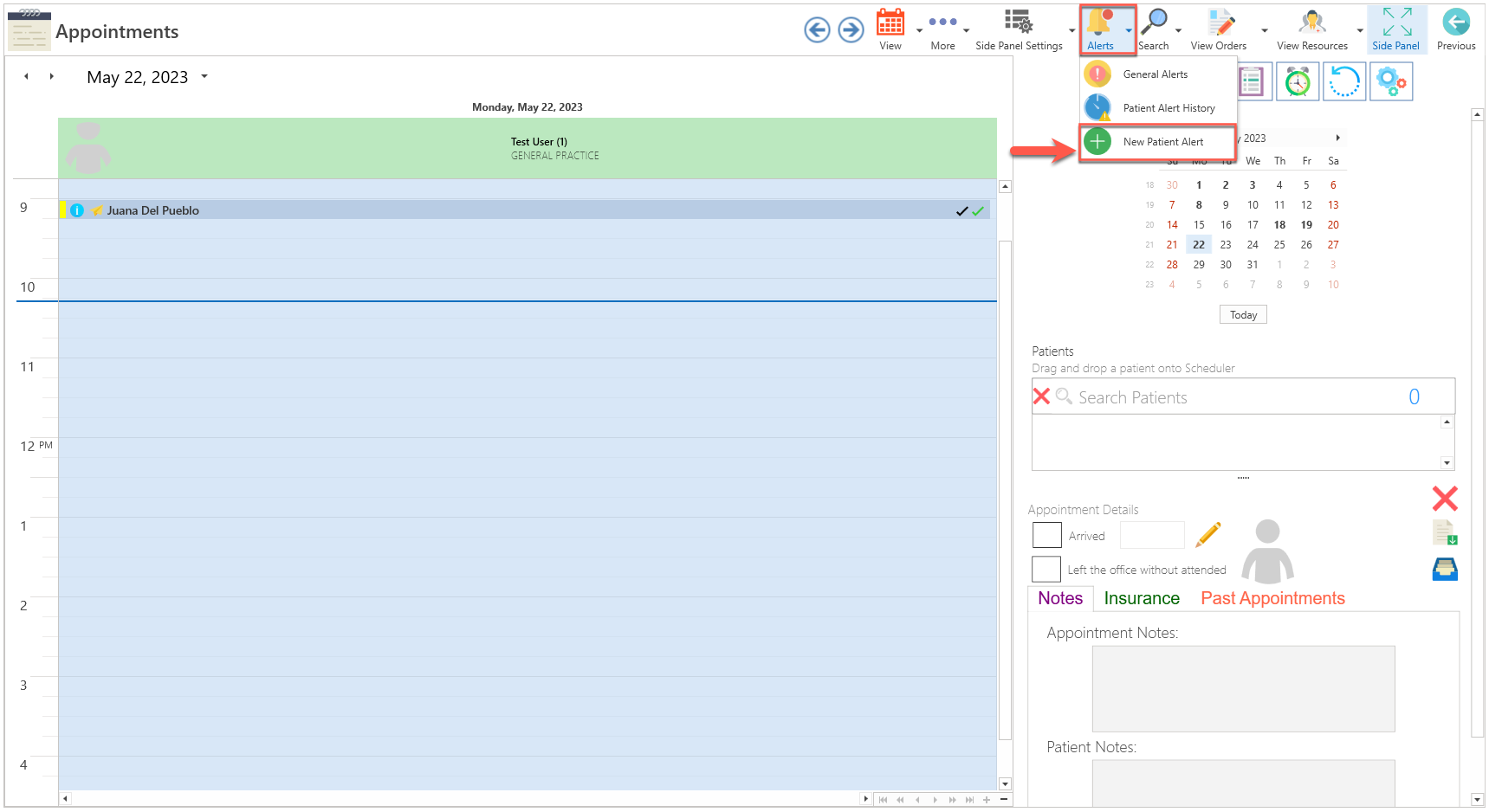Screen dimensions: 1489x812
Task: Click the Alerts bell icon
Action: (1100, 23)
